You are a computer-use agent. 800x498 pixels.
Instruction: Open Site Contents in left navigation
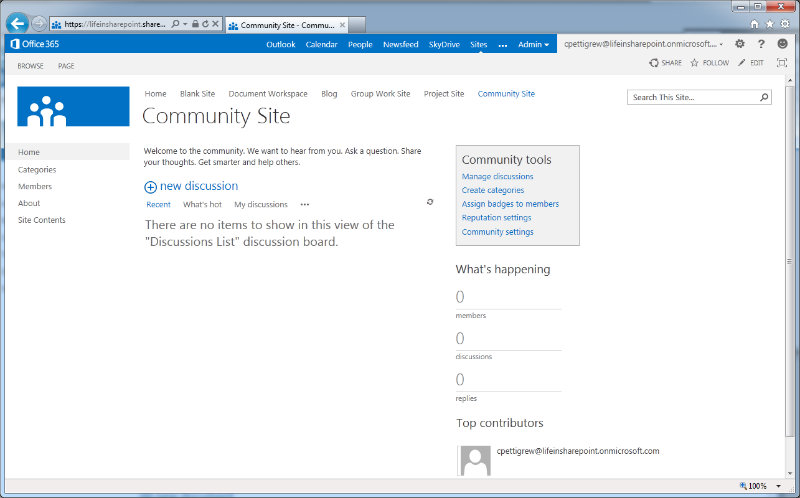tap(41, 220)
